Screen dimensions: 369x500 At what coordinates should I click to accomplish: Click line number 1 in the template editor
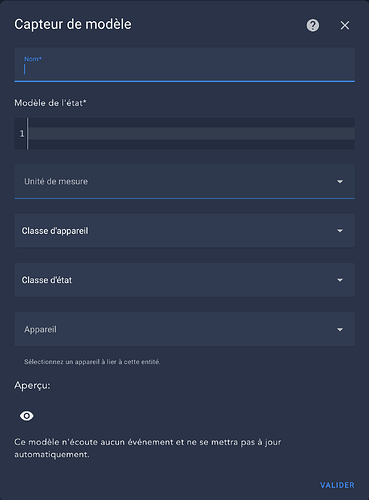coord(22,134)
